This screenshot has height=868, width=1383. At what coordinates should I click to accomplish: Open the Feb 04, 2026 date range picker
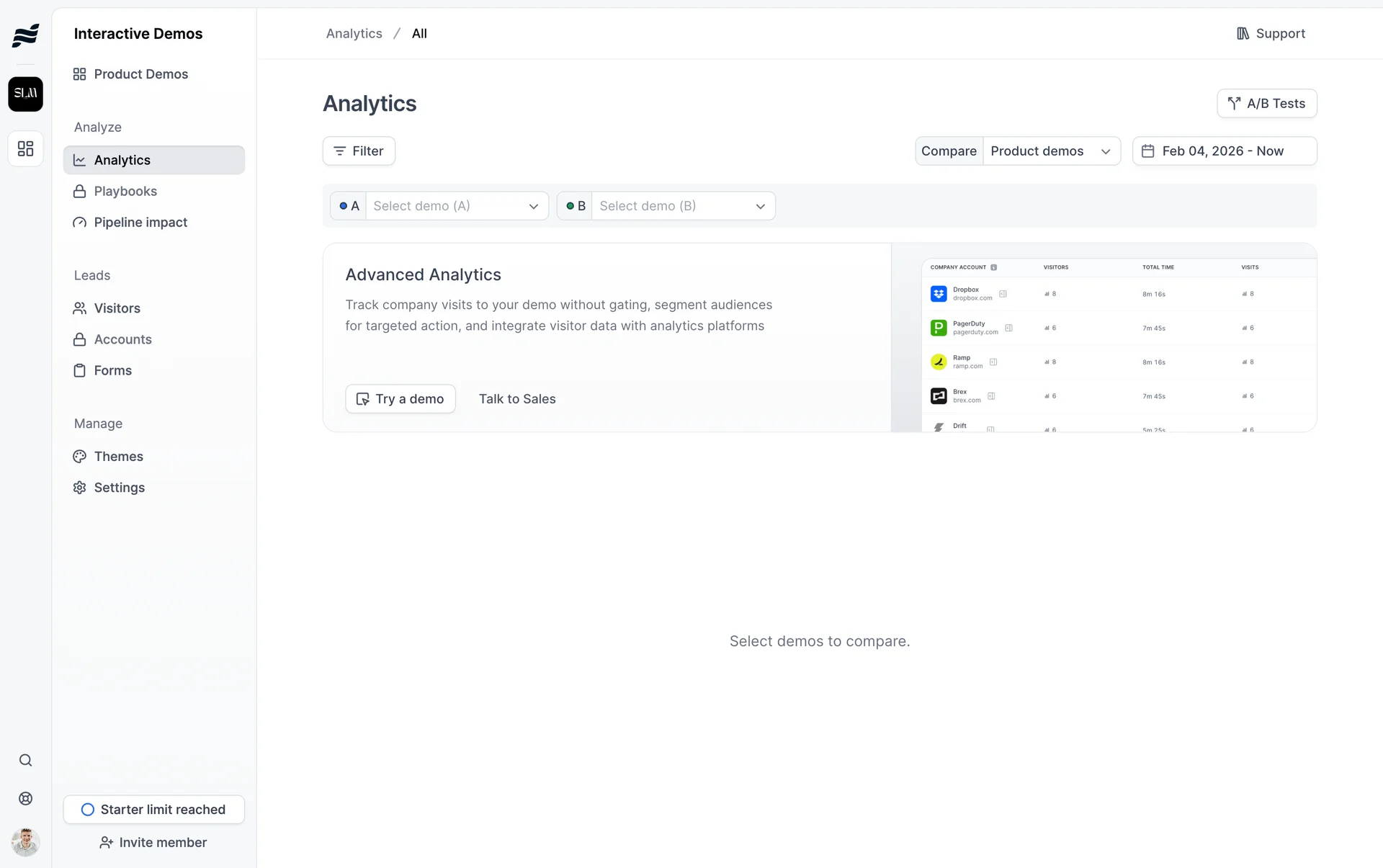pyautogui.click(x=1224, y=151)
